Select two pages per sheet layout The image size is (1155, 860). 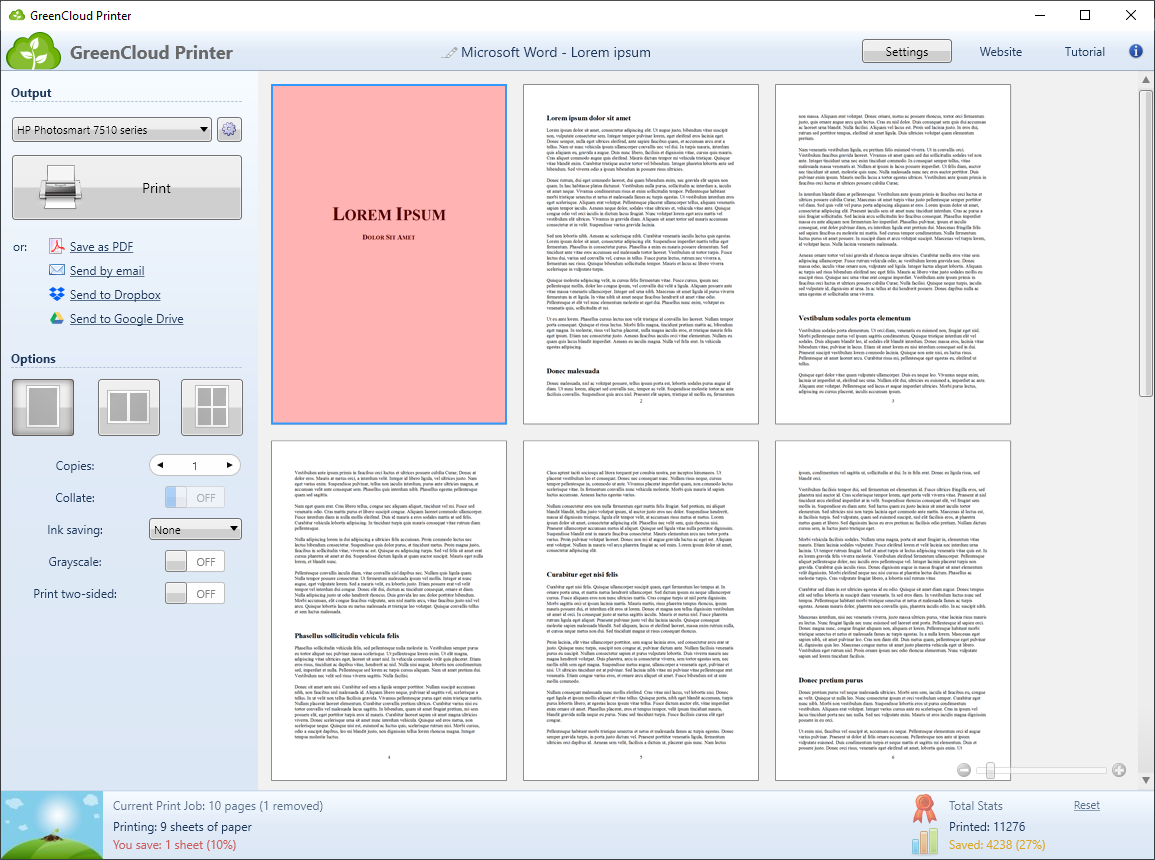128,408
